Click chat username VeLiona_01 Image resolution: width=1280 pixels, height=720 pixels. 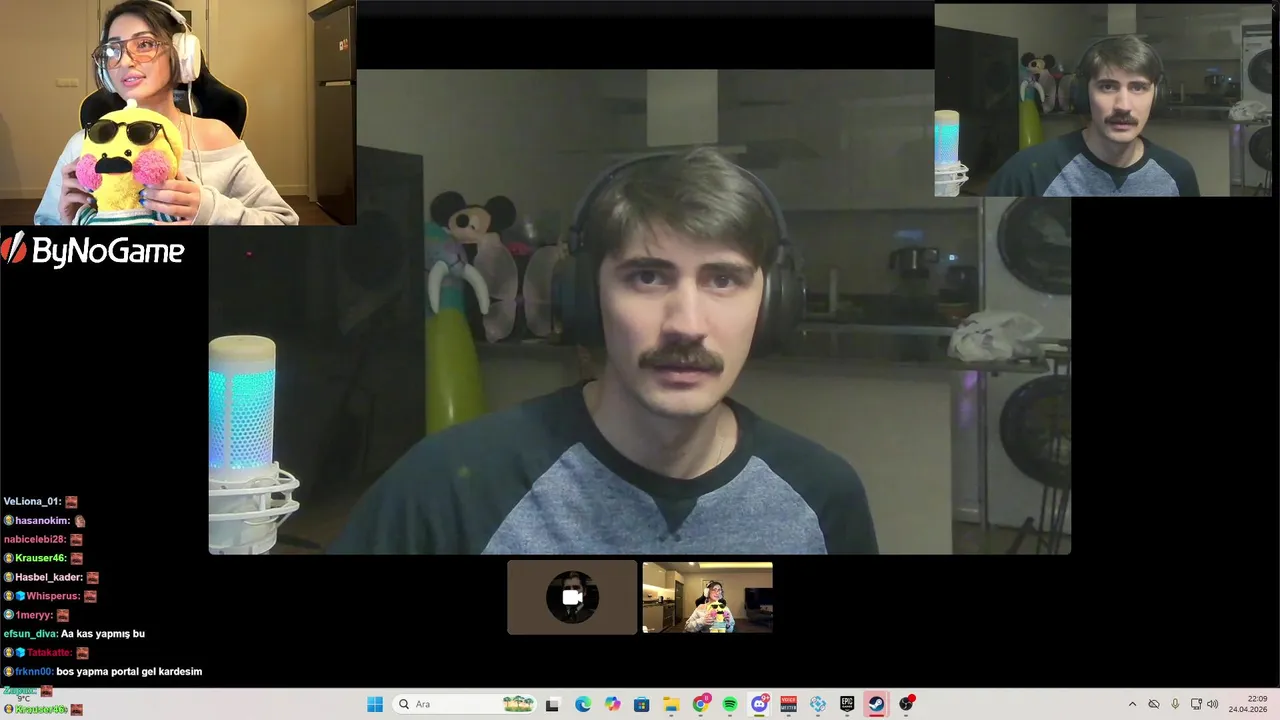31,502
